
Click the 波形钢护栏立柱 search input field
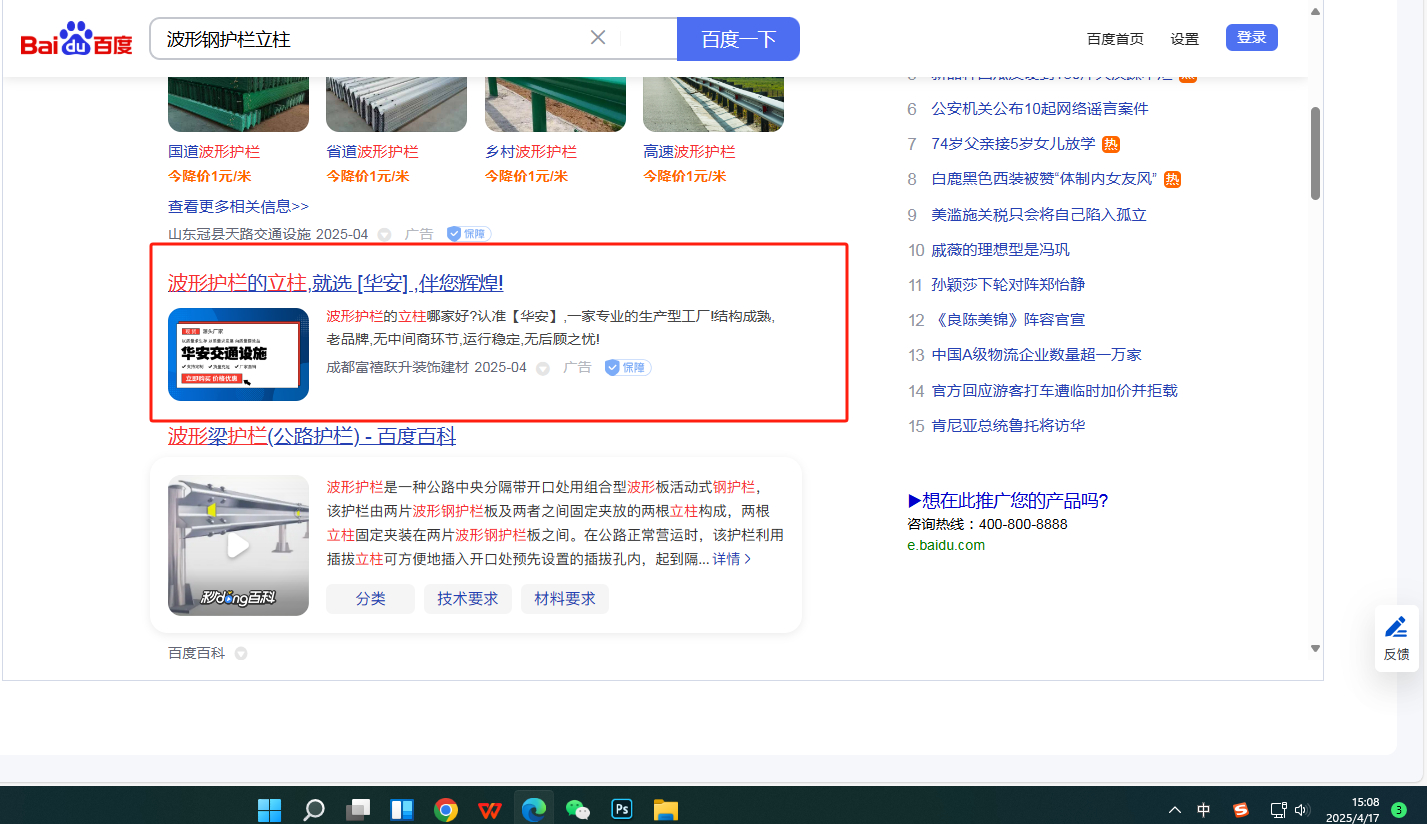(x=370, y=39)
